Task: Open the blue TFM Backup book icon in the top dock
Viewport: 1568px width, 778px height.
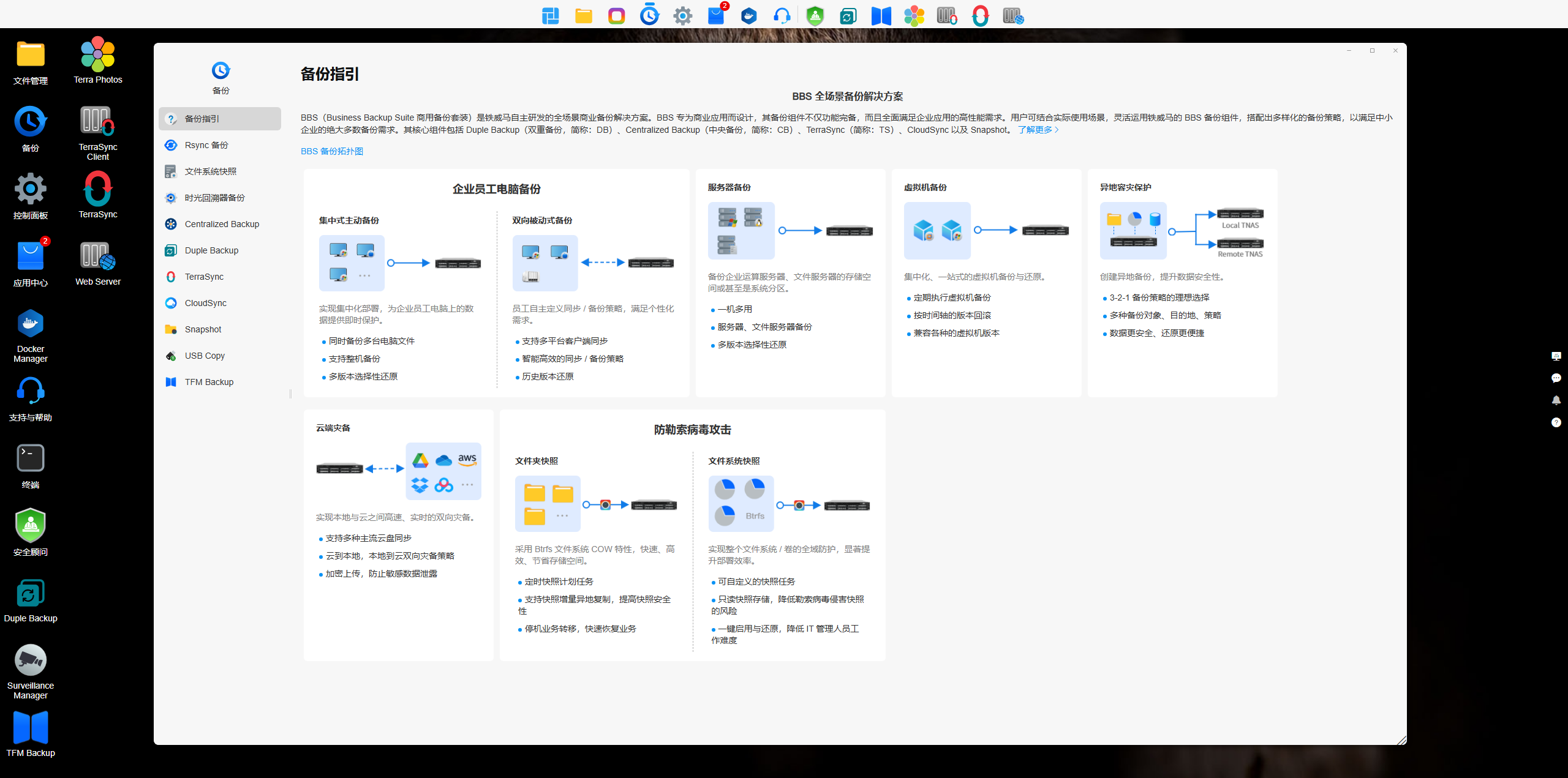Action: 881,15
